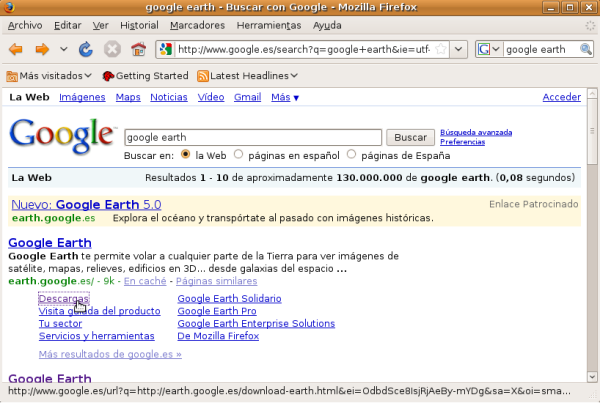This screenshot has height=403, width=600.
Task: Open the URL bar history dropdown arrow
Action: 458,49
